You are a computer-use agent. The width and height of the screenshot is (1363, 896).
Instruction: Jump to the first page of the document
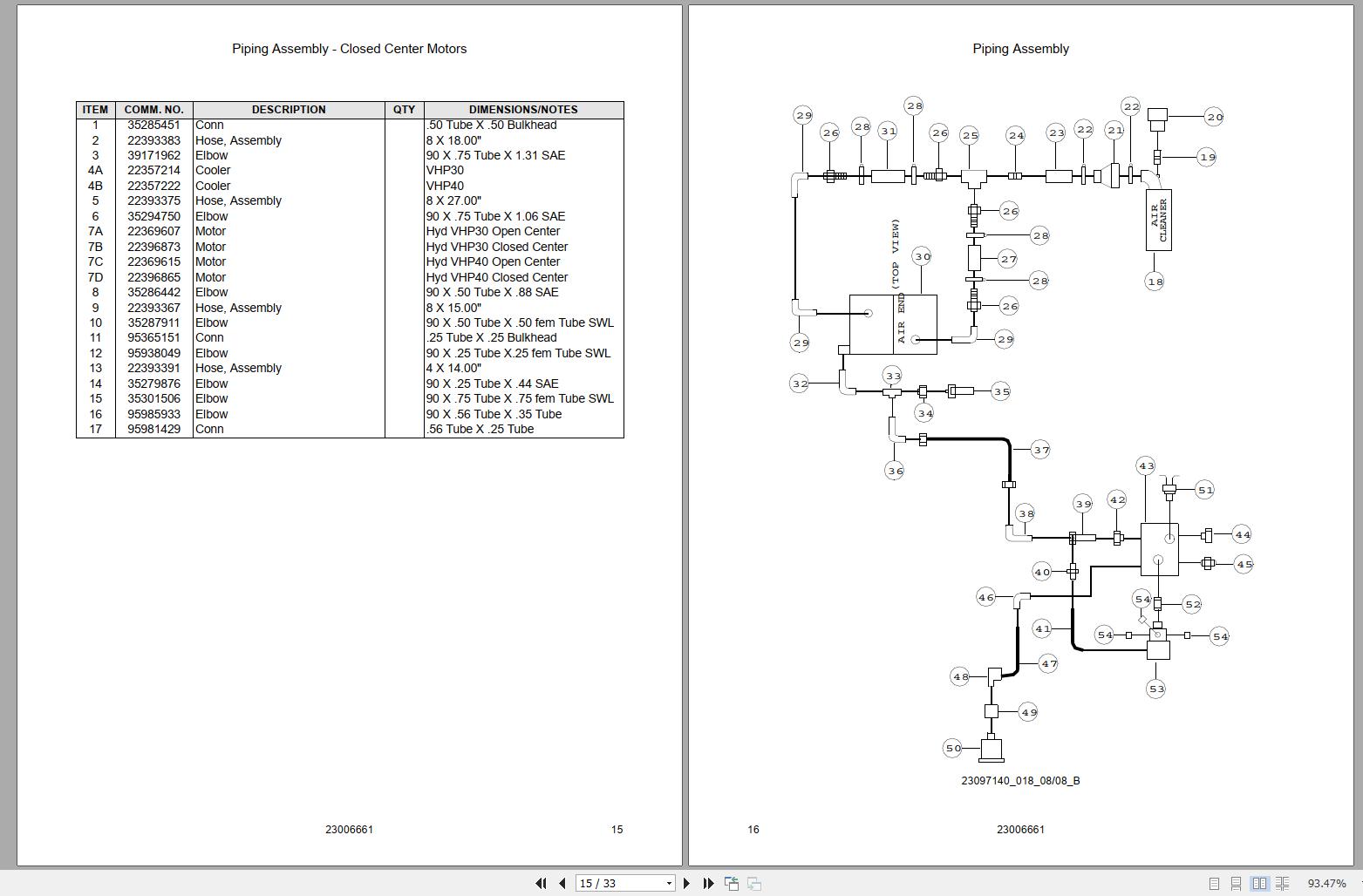point(542,883)
